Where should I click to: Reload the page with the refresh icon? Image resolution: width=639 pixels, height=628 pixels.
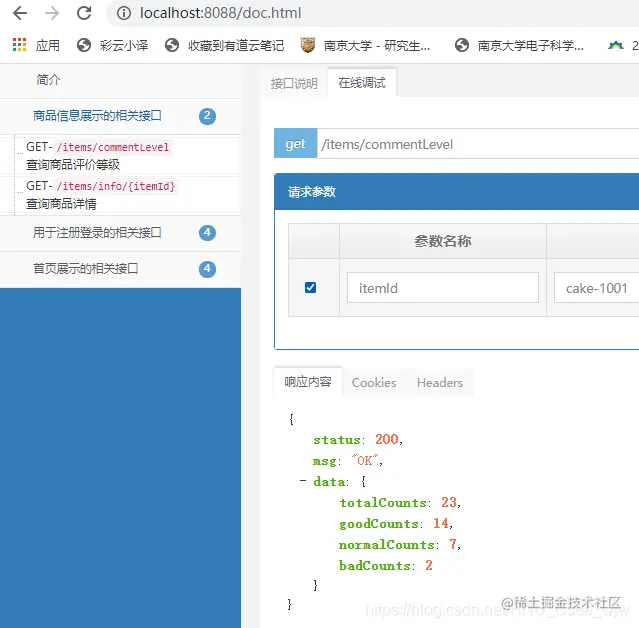click(x=84, y=13)
